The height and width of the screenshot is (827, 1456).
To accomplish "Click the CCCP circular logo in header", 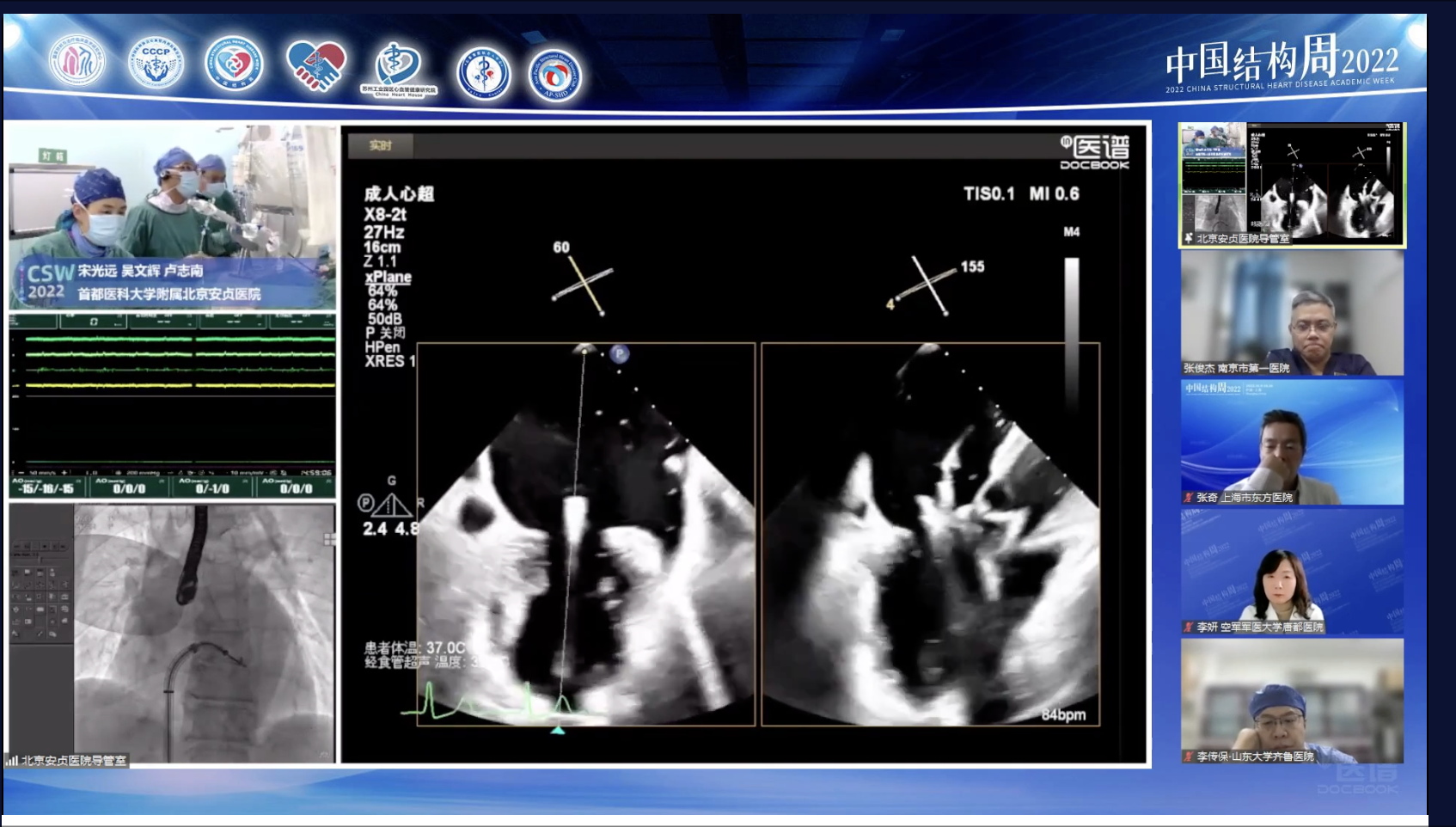I will point(156,63).
